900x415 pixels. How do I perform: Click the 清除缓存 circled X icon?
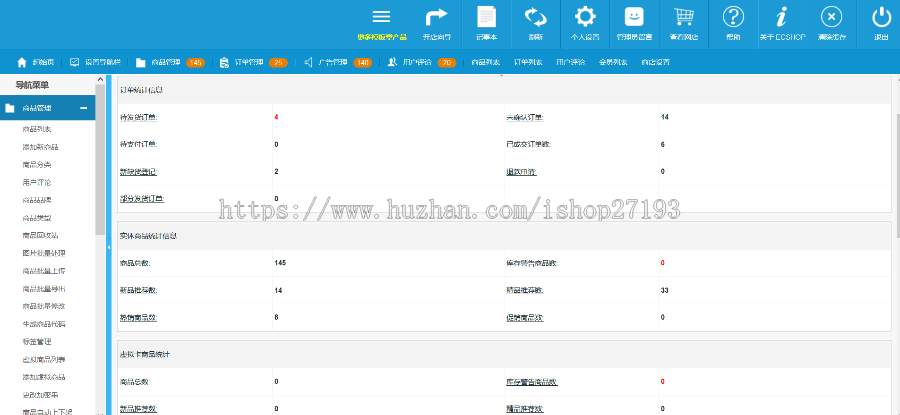[831, 17]
